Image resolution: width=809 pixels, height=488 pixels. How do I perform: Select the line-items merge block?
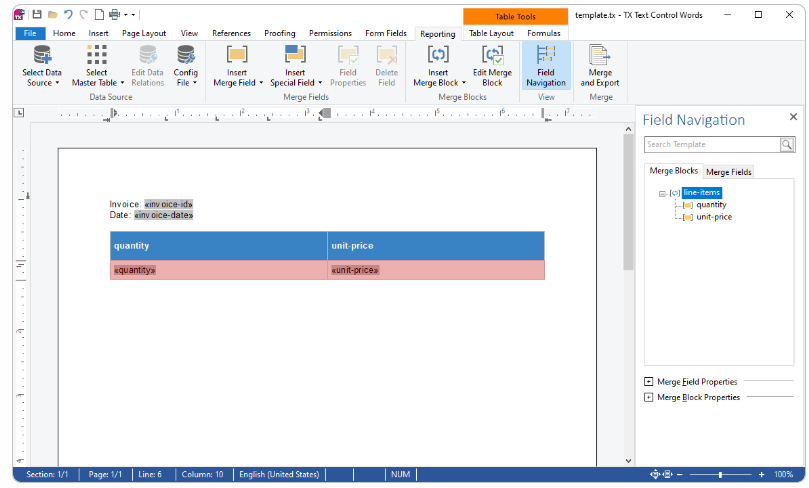[702, 192]
